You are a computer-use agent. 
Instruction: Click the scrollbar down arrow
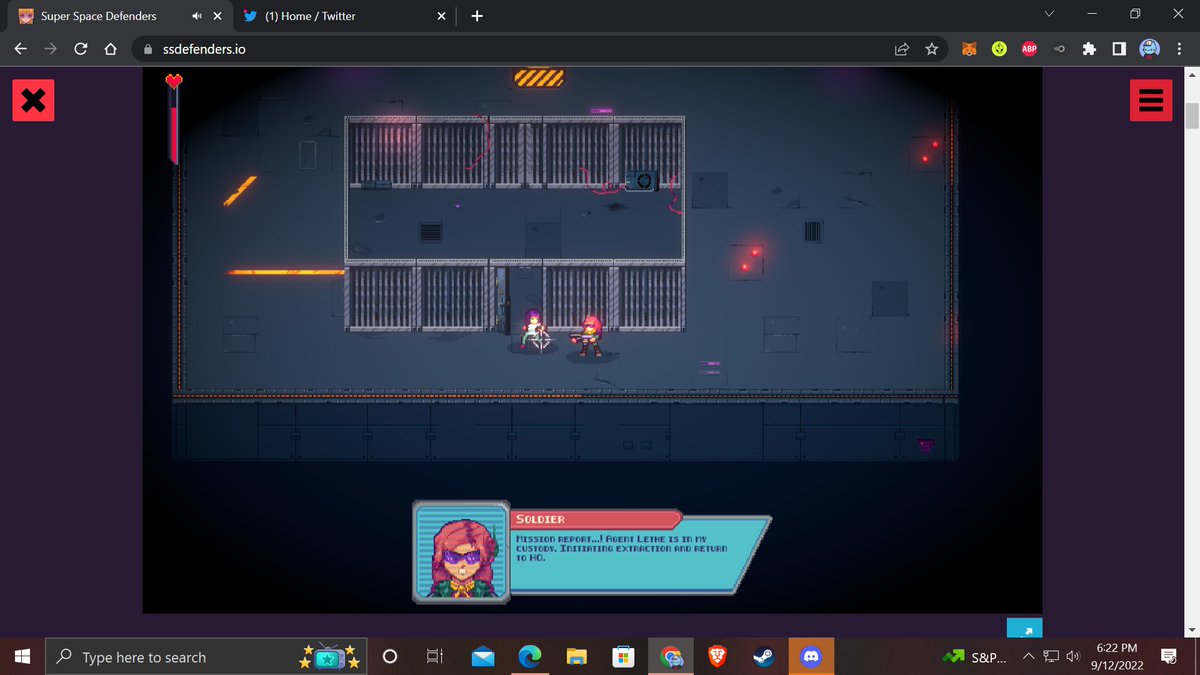1191,630
